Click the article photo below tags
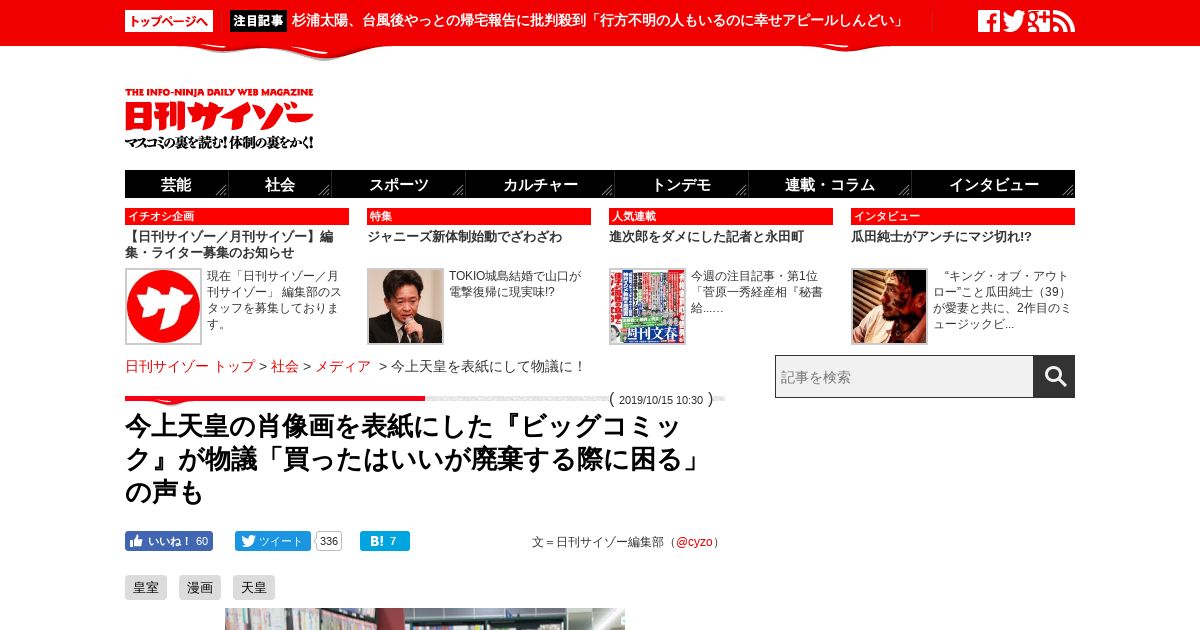The width and height of the screenshot is (1200, 630). coord(425,619)
